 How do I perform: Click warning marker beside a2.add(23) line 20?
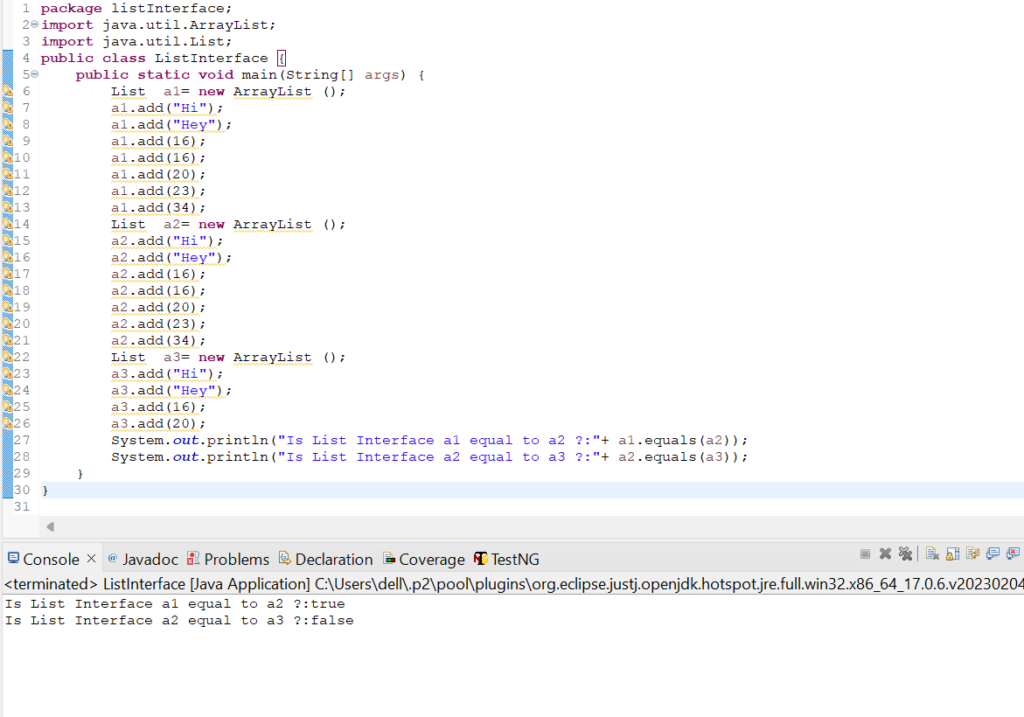point(8,324)
